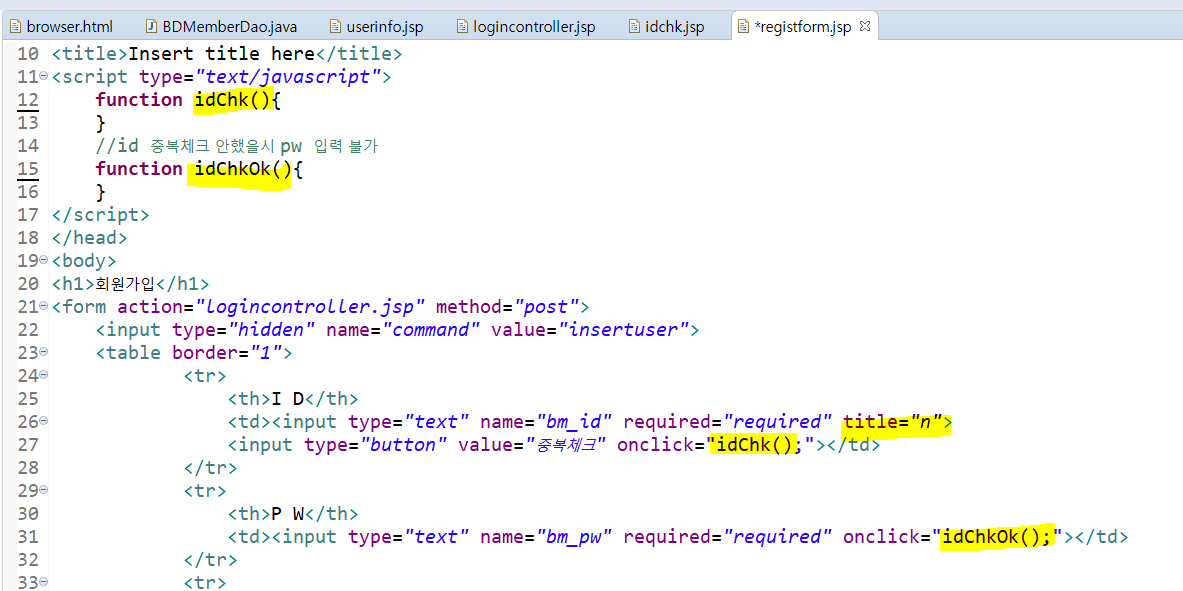Click line number 12 in the gutter
Screen dimensions: 1183x591
(x=27, y=100)
